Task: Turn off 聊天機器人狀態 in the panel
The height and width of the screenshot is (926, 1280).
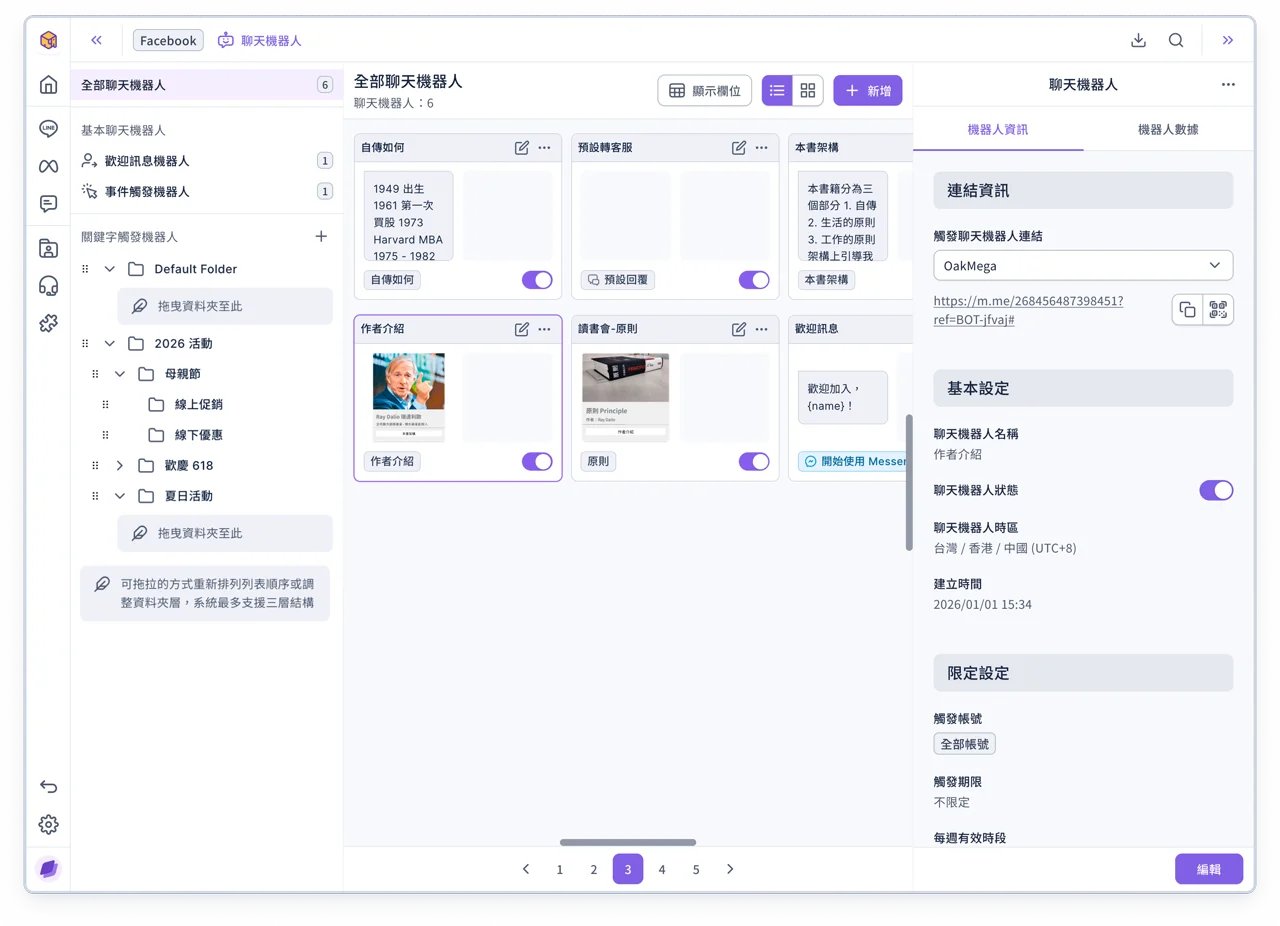Action: (1216, 490)
